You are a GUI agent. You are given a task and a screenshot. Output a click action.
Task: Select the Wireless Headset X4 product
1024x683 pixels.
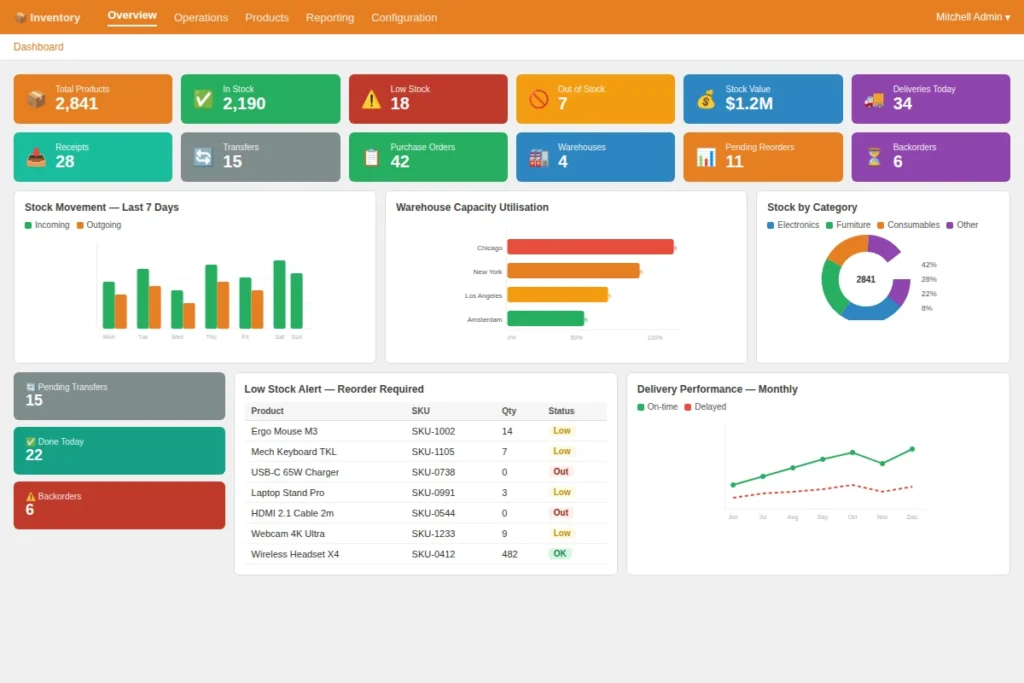coord(295,554)
